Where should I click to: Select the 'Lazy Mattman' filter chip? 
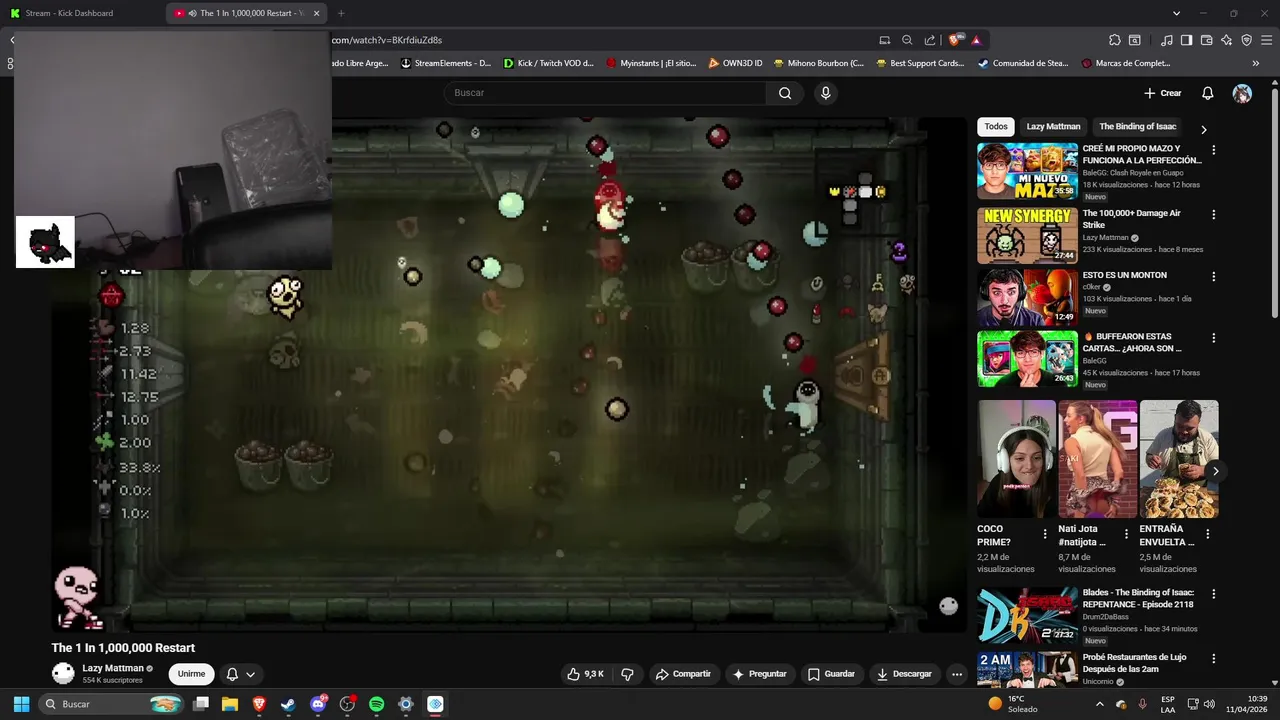point(1053,127)
